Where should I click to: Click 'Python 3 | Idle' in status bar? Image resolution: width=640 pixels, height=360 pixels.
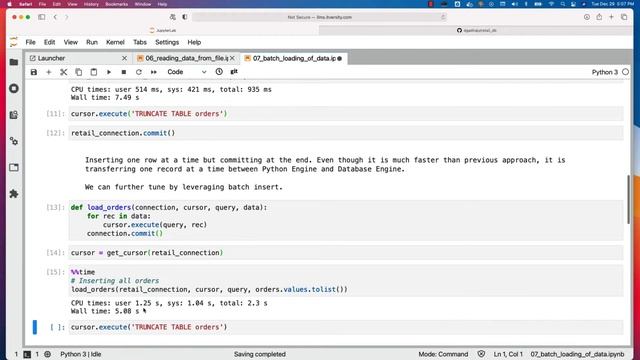(x=81, y=354)
